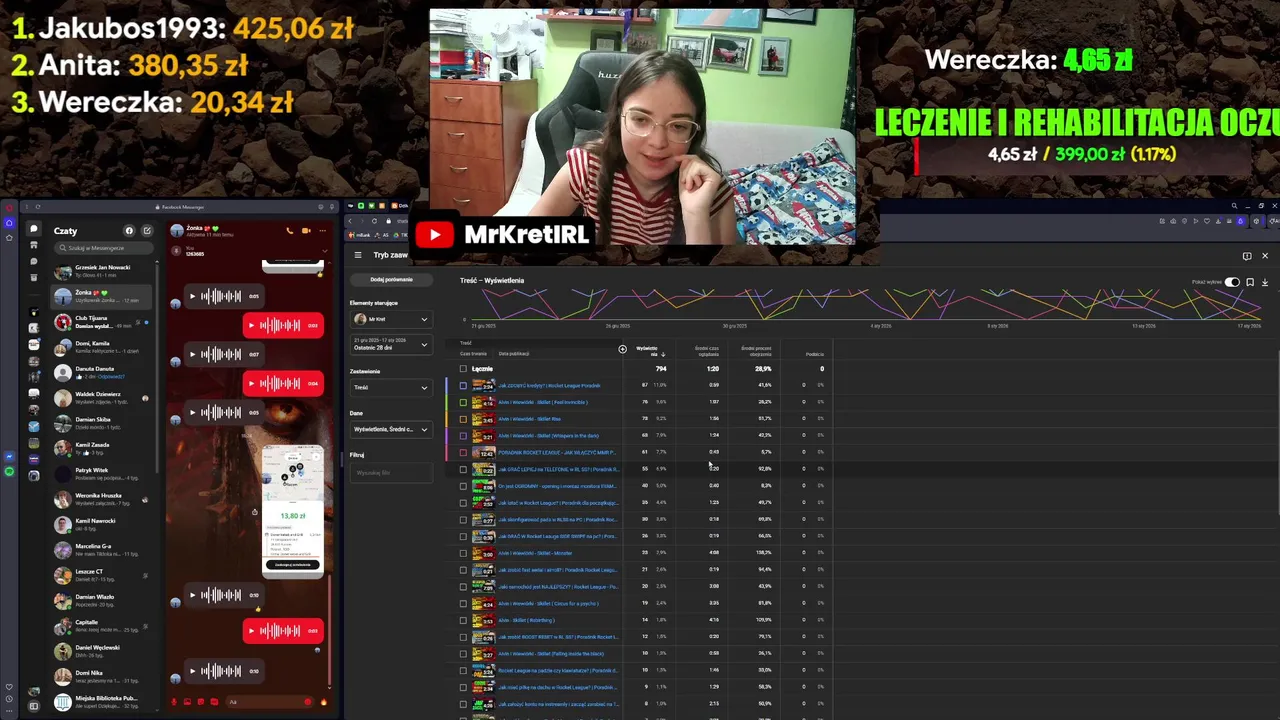Screen dimensions: 1280x720
Task: Save the report with bookmark icon
Action: tap(1250, 282)
